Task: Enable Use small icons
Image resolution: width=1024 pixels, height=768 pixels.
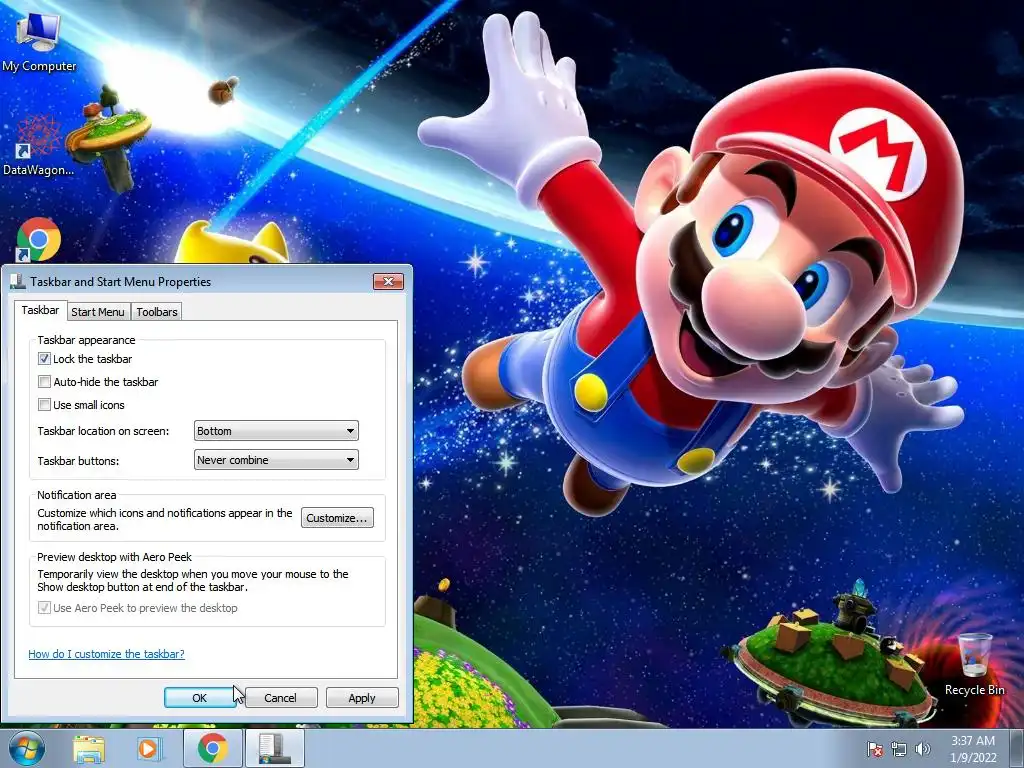Action: coord(44,404)
